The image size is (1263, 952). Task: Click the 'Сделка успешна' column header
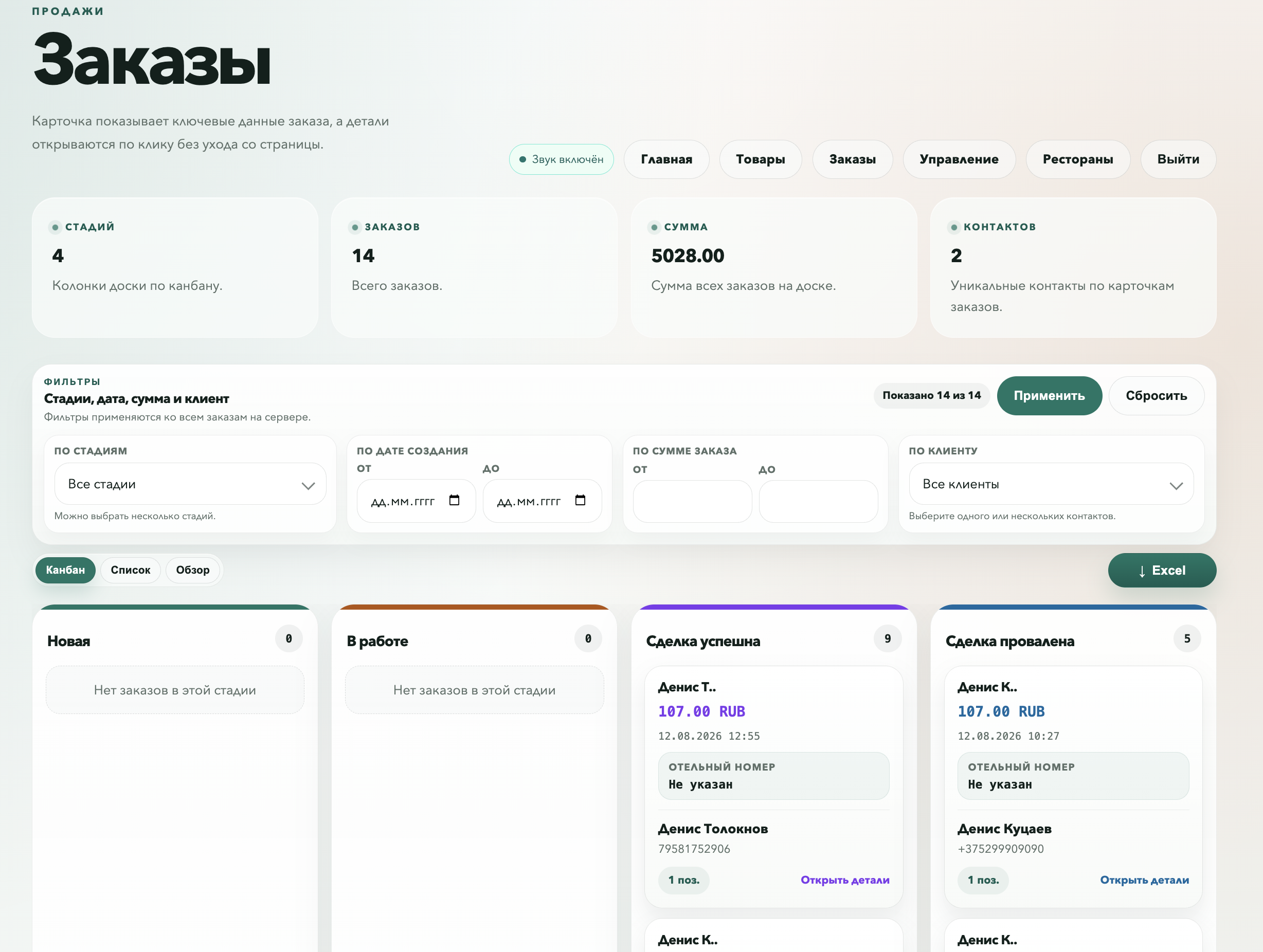(703, 641)
